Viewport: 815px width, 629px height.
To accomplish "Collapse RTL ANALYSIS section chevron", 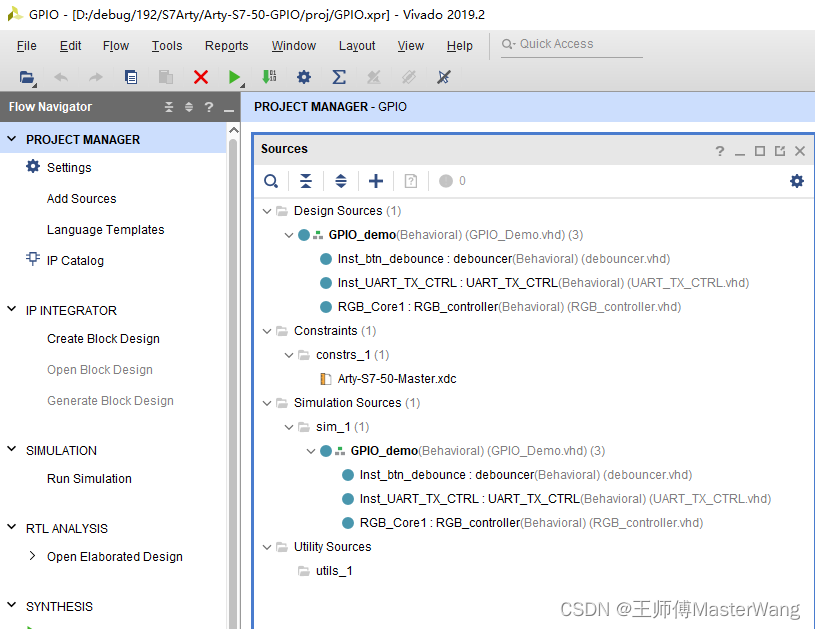I will 11,527.
